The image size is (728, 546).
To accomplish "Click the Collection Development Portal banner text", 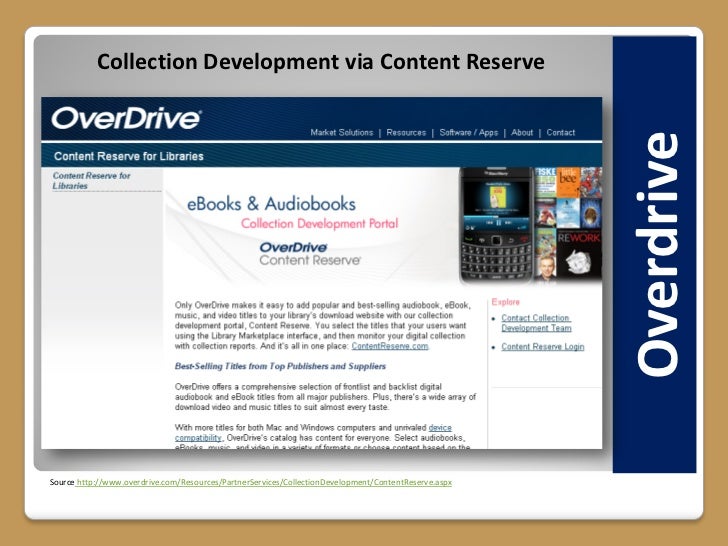I will pos(319,224).
